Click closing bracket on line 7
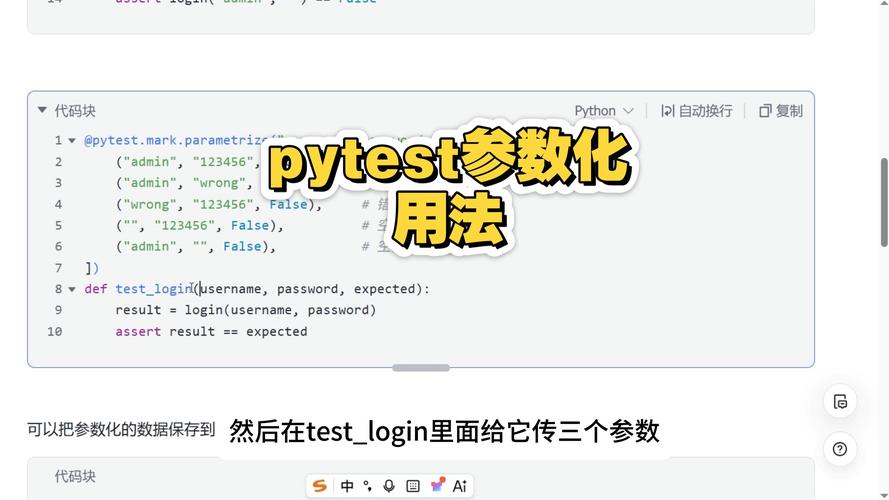This screenshot has width=889, height=500. tap(92, 268)
